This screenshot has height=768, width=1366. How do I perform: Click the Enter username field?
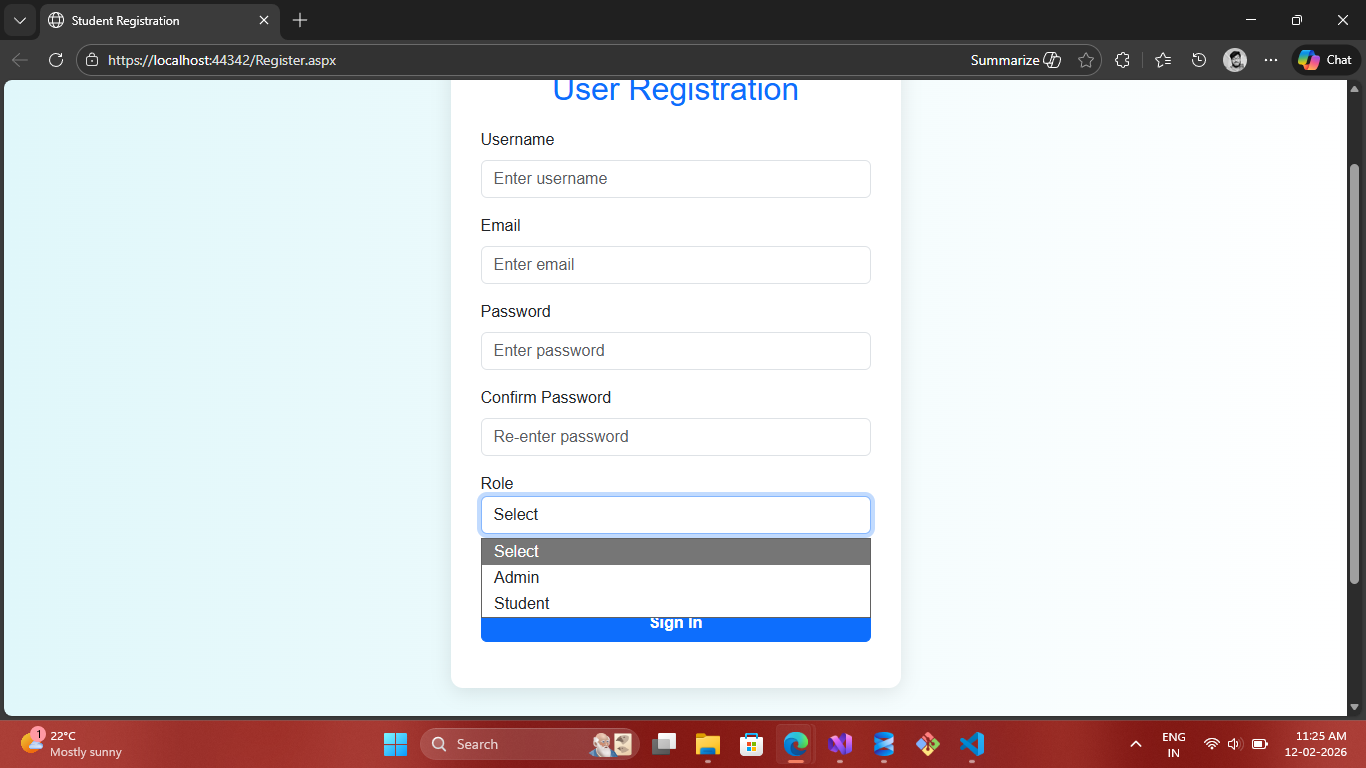[675, 179]
